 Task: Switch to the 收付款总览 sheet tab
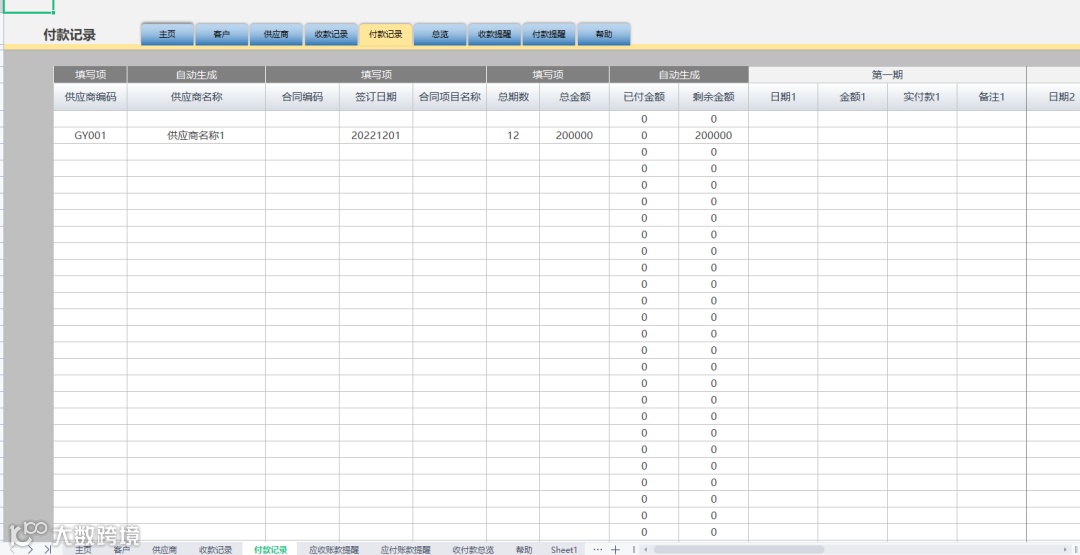point(473,549)
